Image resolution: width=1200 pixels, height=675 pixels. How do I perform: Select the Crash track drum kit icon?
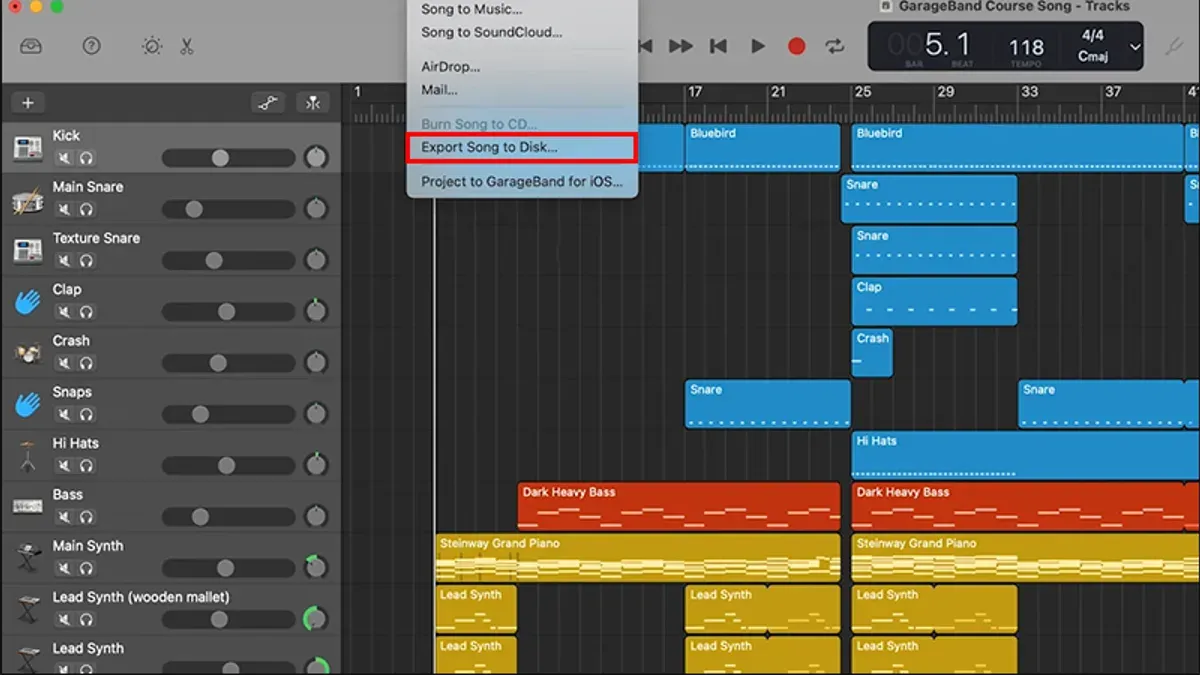click(x=27, y=354)
